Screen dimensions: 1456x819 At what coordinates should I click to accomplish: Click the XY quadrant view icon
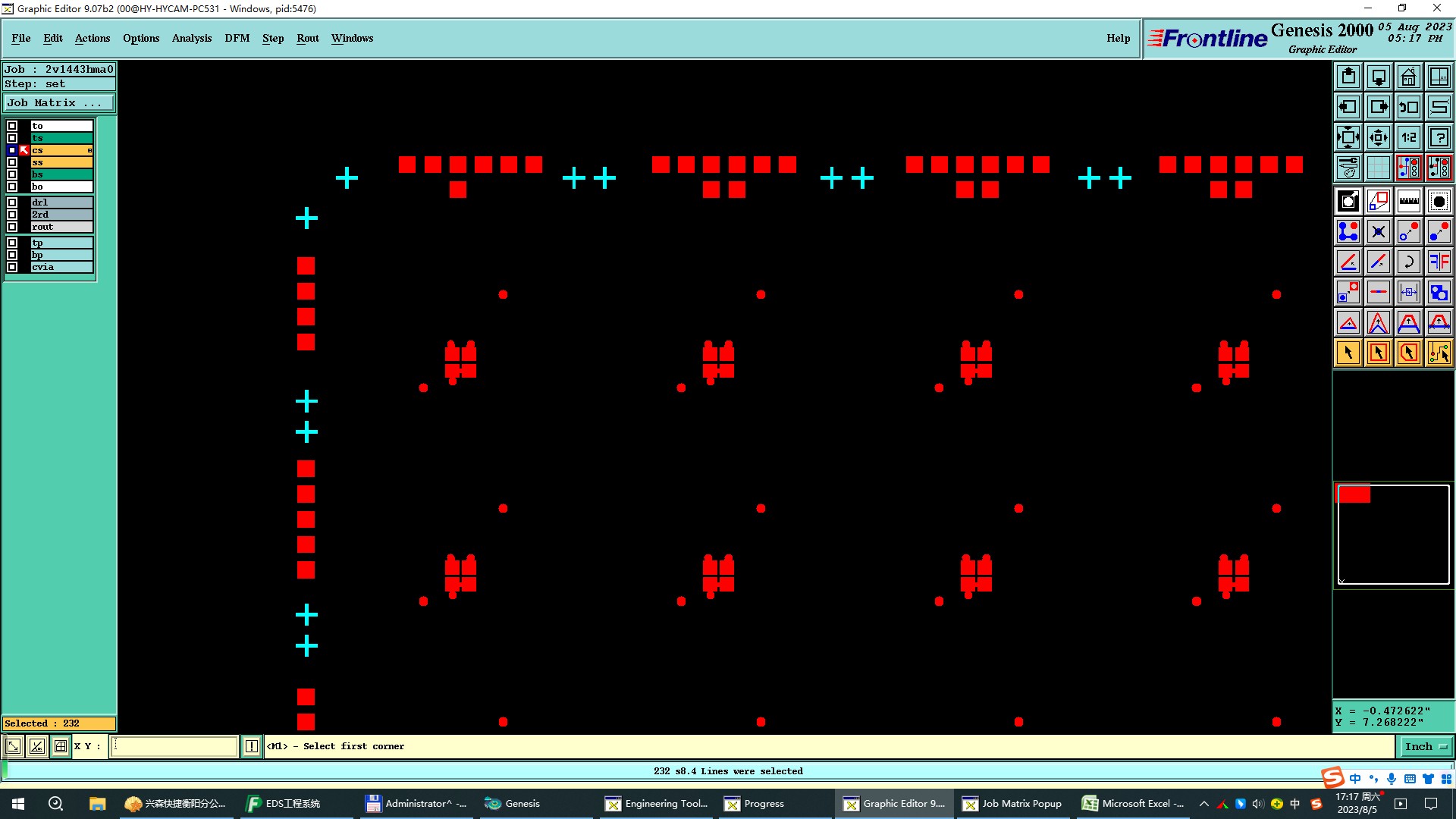pos(1439,77)
